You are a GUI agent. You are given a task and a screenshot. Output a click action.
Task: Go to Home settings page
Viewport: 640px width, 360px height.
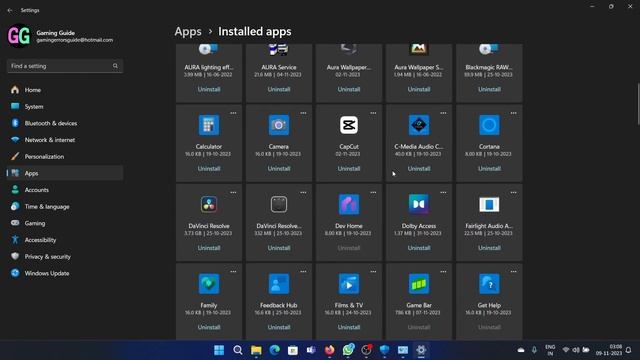65,90
